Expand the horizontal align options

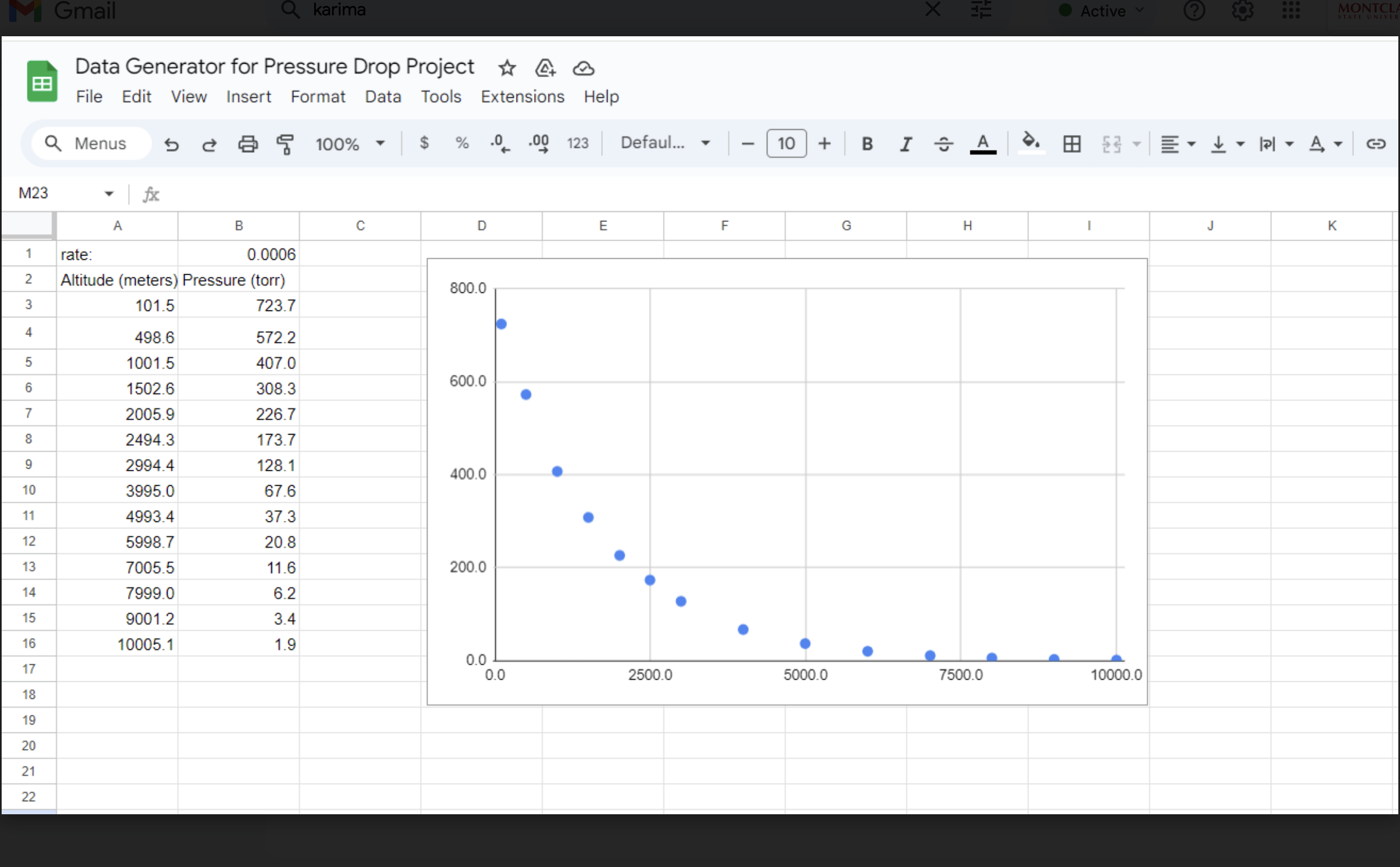coord(1190,144)
